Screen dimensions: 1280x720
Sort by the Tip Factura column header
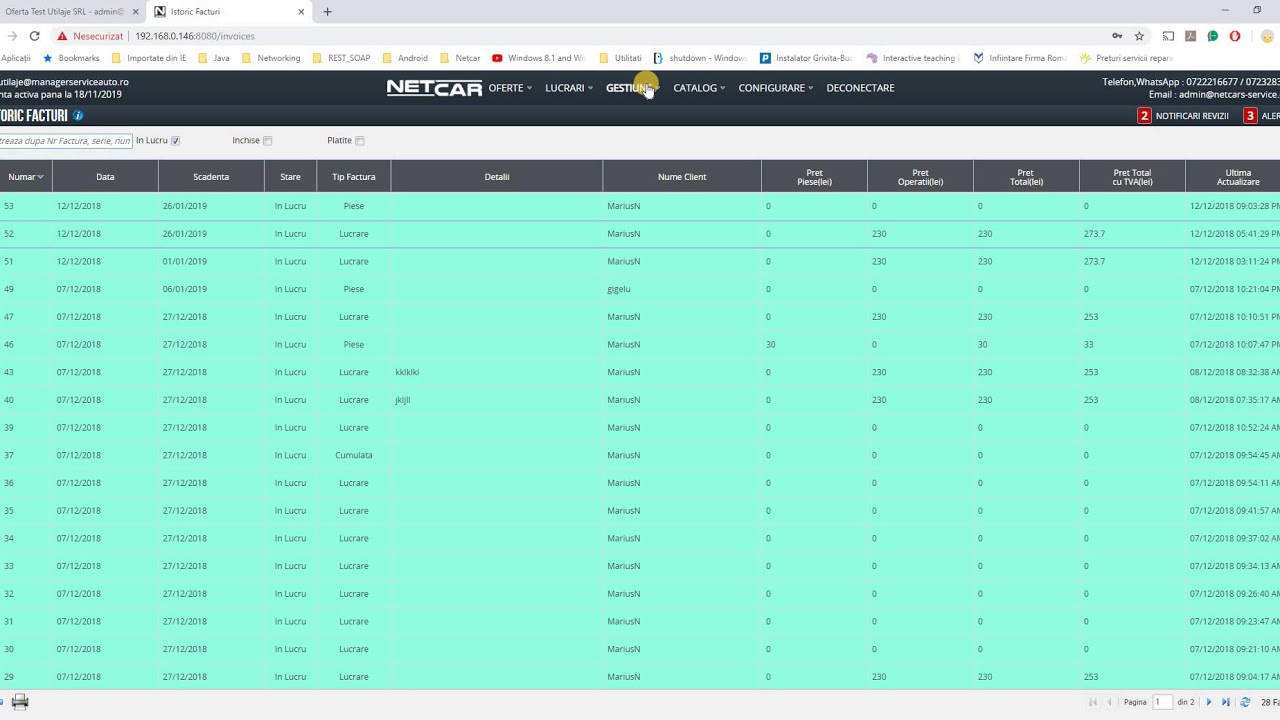pos(354,177)
